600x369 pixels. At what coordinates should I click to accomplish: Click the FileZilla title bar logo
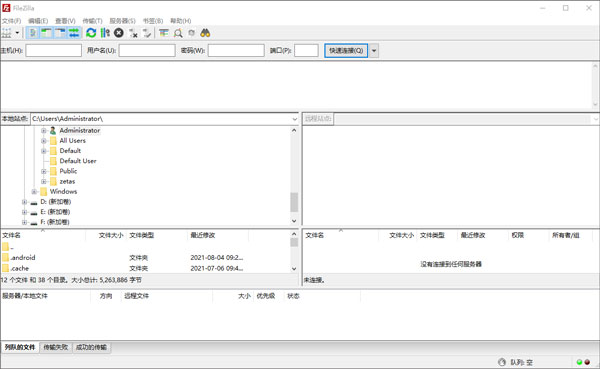(x=7, y=8)
